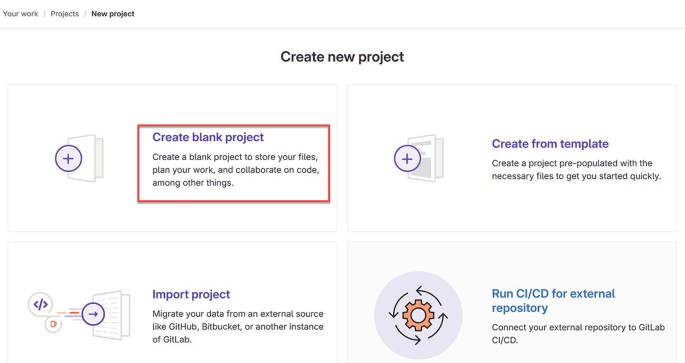Click the New project breadcrumb item
This screenshot has width=685, height=363.
click(113, 14)
